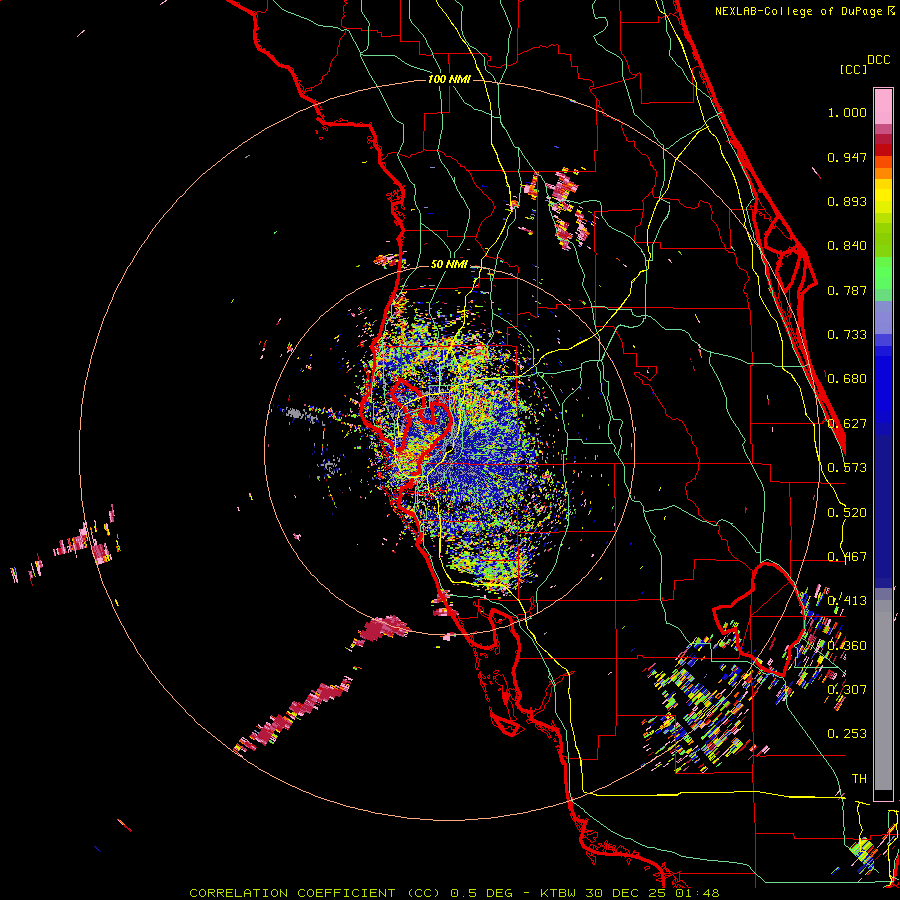Click the TH legend label
Image resolution: width=900 pixels, height=900 pixels.
click(x=859, y=778)
